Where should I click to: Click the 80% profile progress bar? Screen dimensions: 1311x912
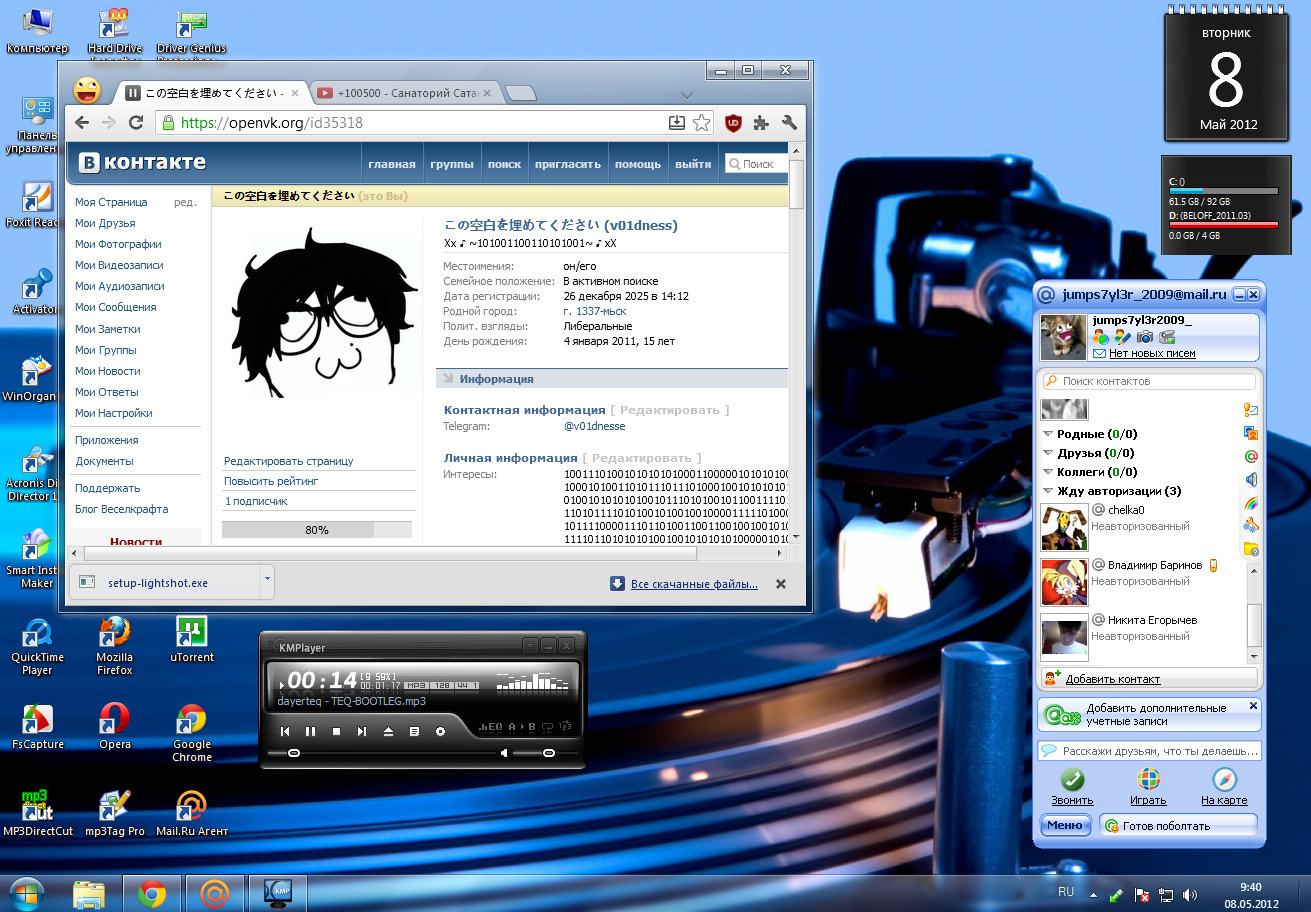pyautogui.click(x=317, y=530)
